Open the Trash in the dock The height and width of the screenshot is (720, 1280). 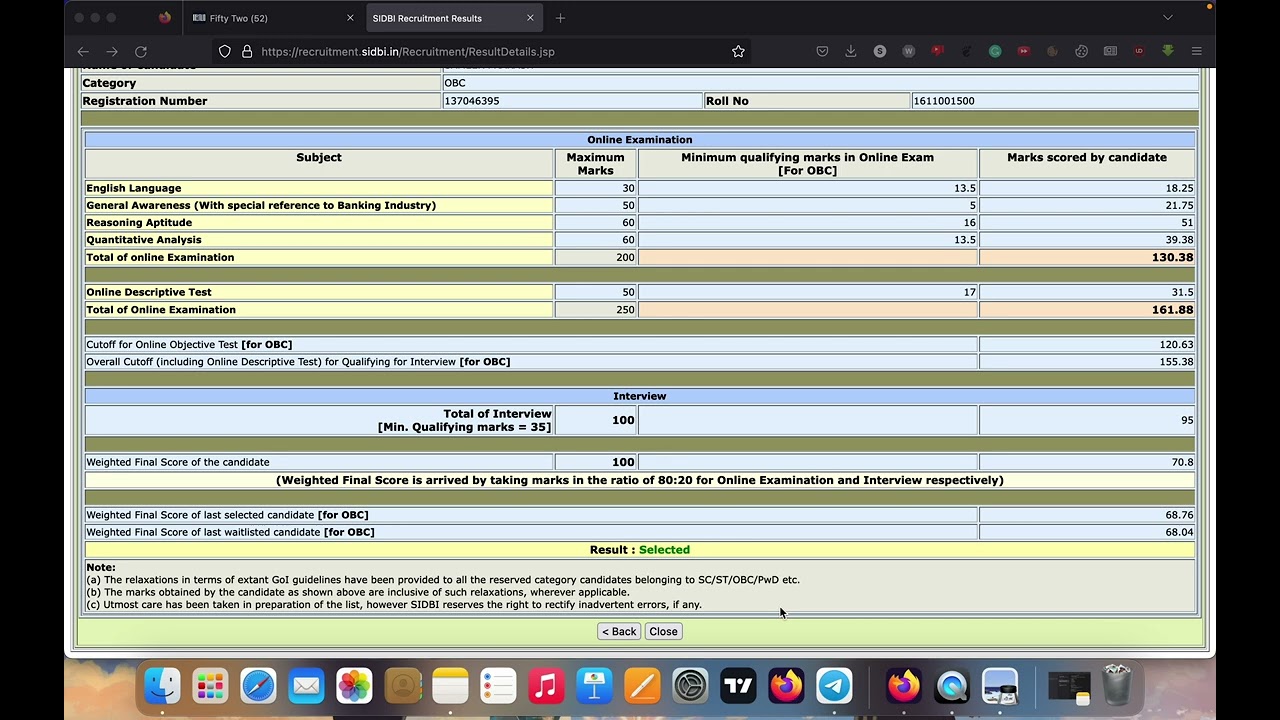pyautogui.click(x=1117, y=686)
